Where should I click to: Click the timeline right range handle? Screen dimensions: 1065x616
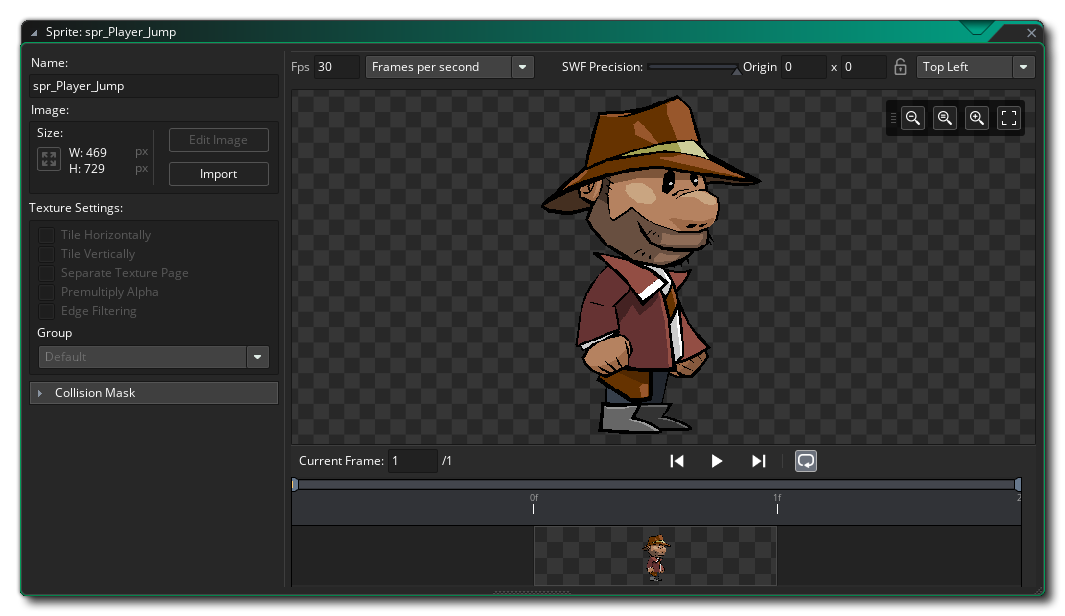pos(1017,484)
